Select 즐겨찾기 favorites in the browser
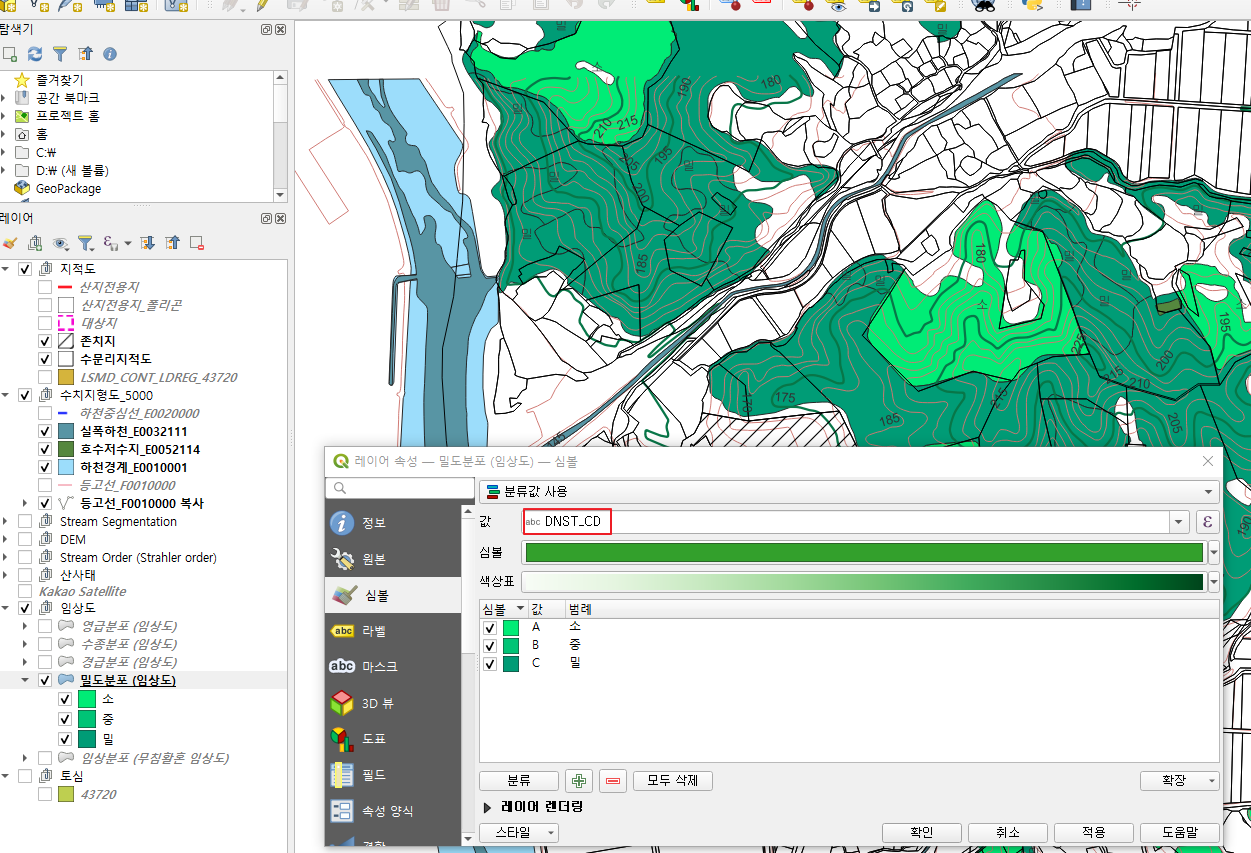1251x853 pixels. click(x=60, y=80)
